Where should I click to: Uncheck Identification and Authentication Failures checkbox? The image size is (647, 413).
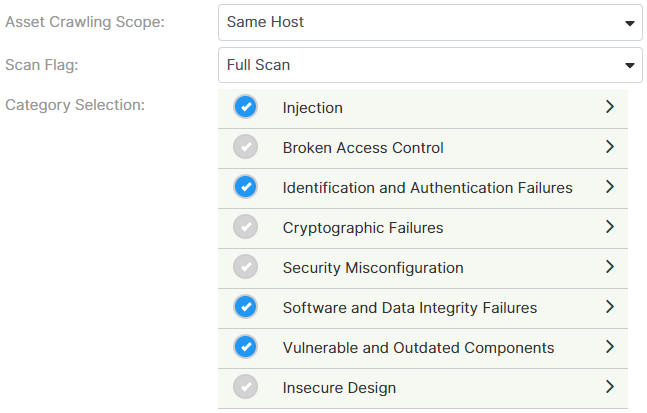tap(245, 188)
